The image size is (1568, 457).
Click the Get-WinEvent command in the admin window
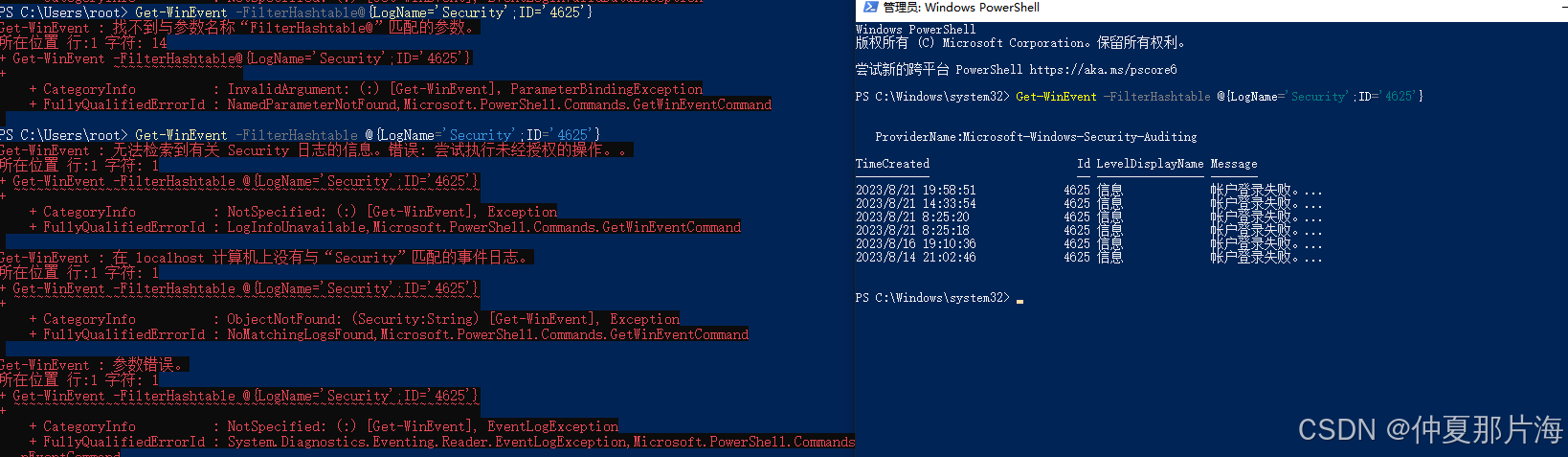click(x=1056, y=97)
